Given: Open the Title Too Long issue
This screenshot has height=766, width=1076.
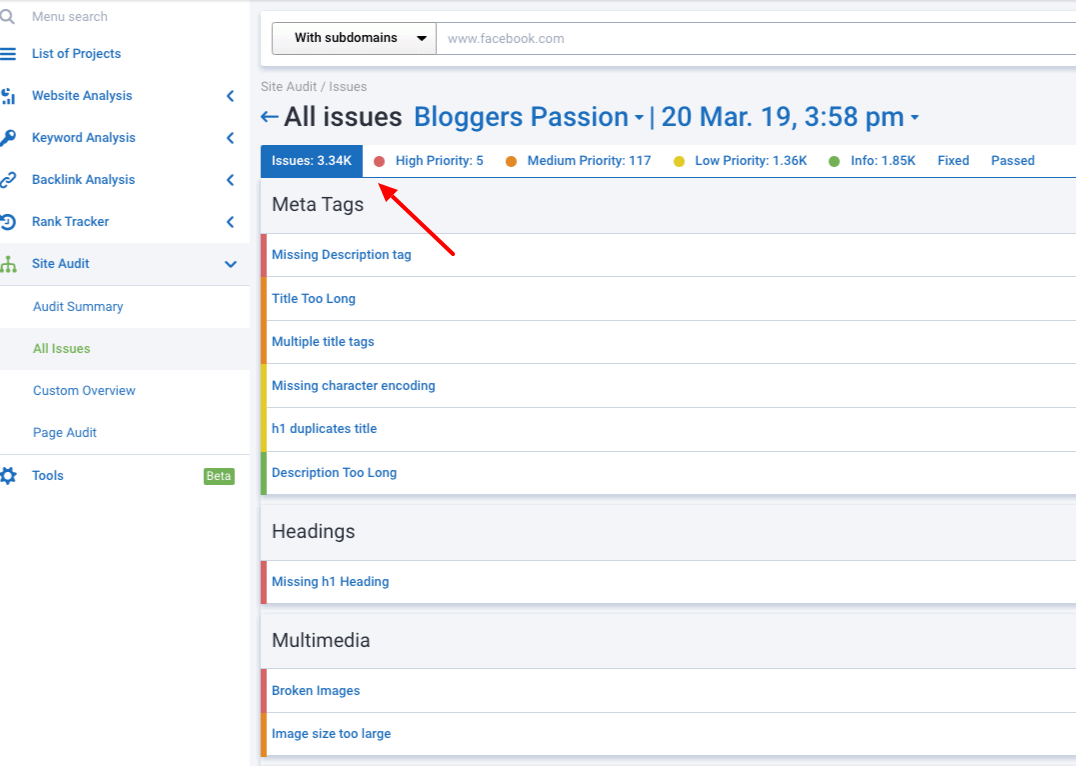Looking at the screenshot, I should (314, 299).
